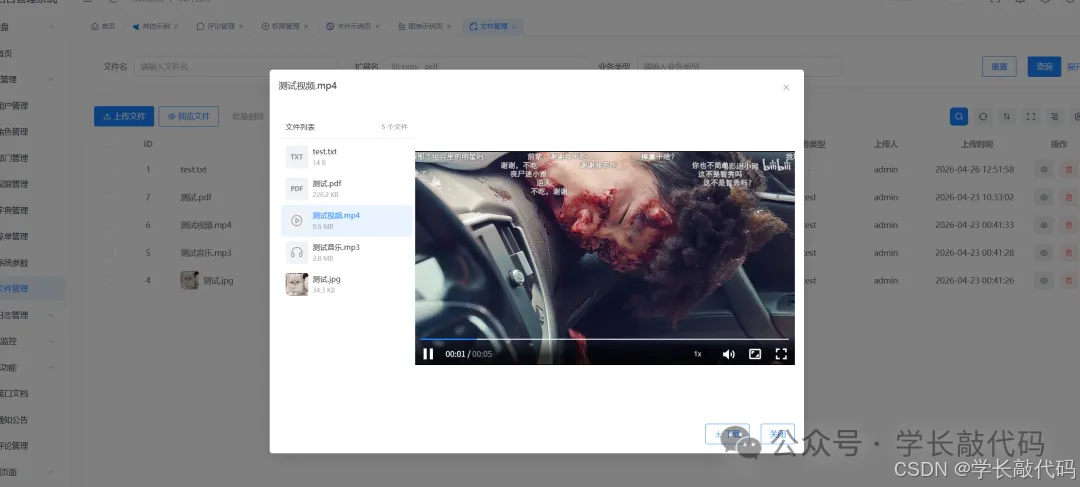Close the 文件管理 tab
The width and height of the screenshot is (1080, 487).
[514, 26]
